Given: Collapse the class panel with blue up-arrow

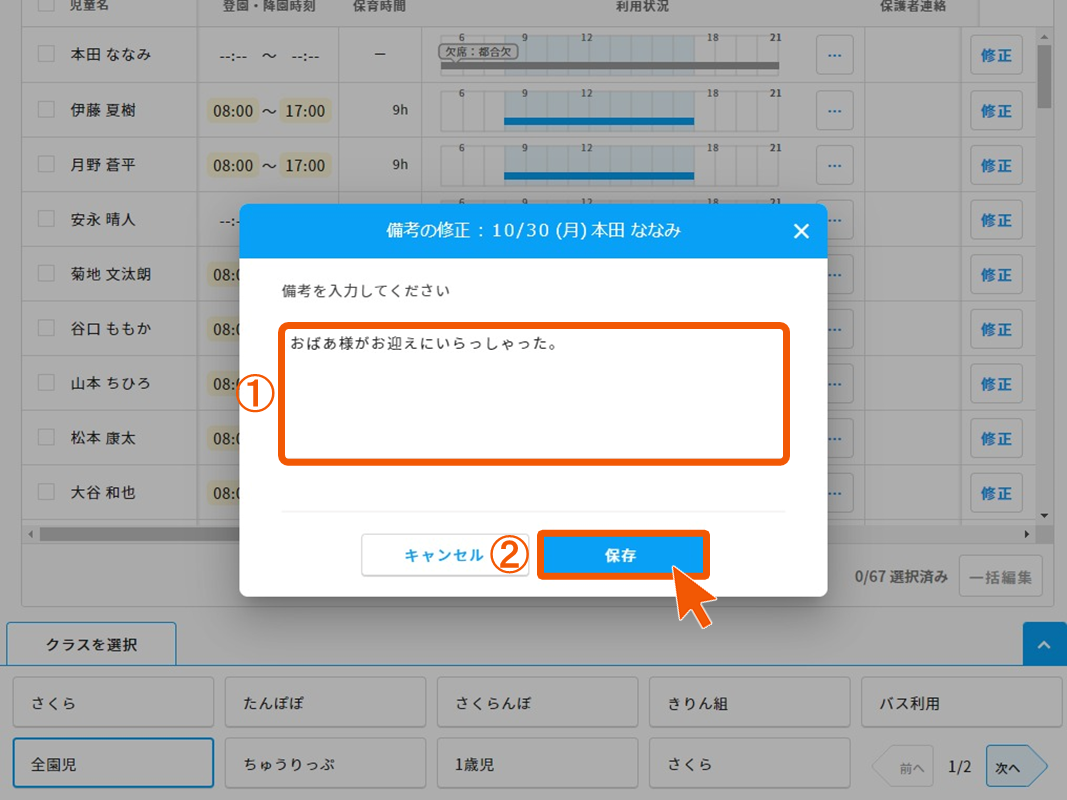Looking at the screenshot, I should coord(1045,644).
